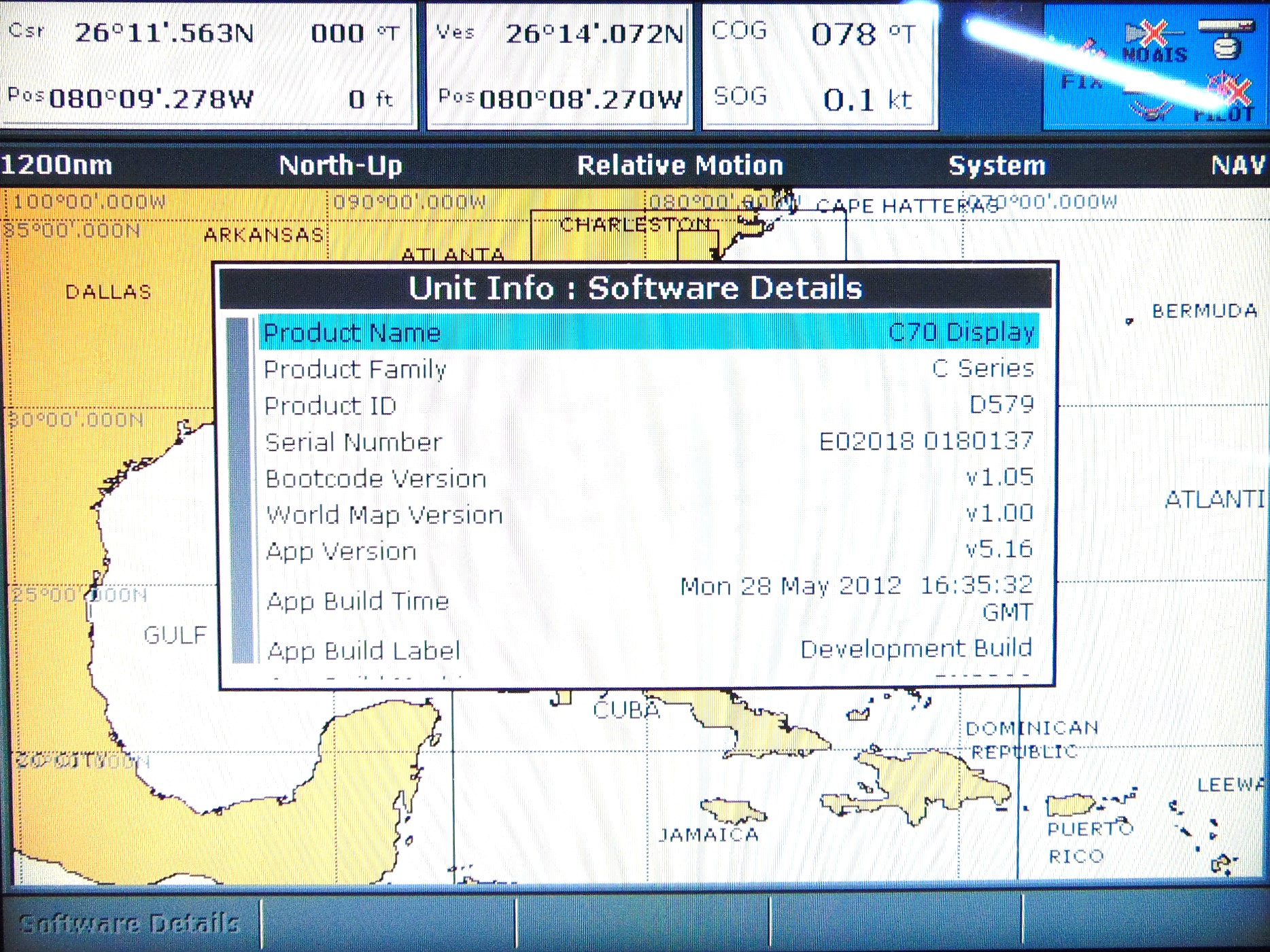This screenshot has width=1270, height=952.
Task: Click the COG 078 °T reading
Action: (x=863, y=34)
